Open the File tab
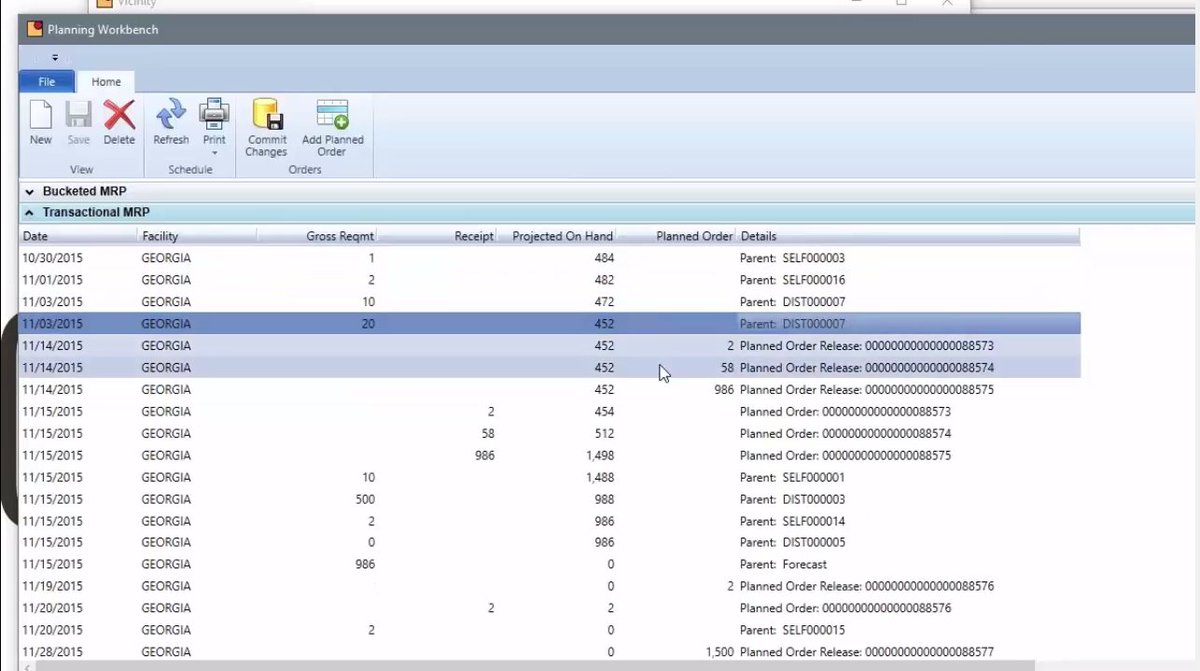Image resolution: width=1200 pixels, height=671 pixels. [47, 82]
